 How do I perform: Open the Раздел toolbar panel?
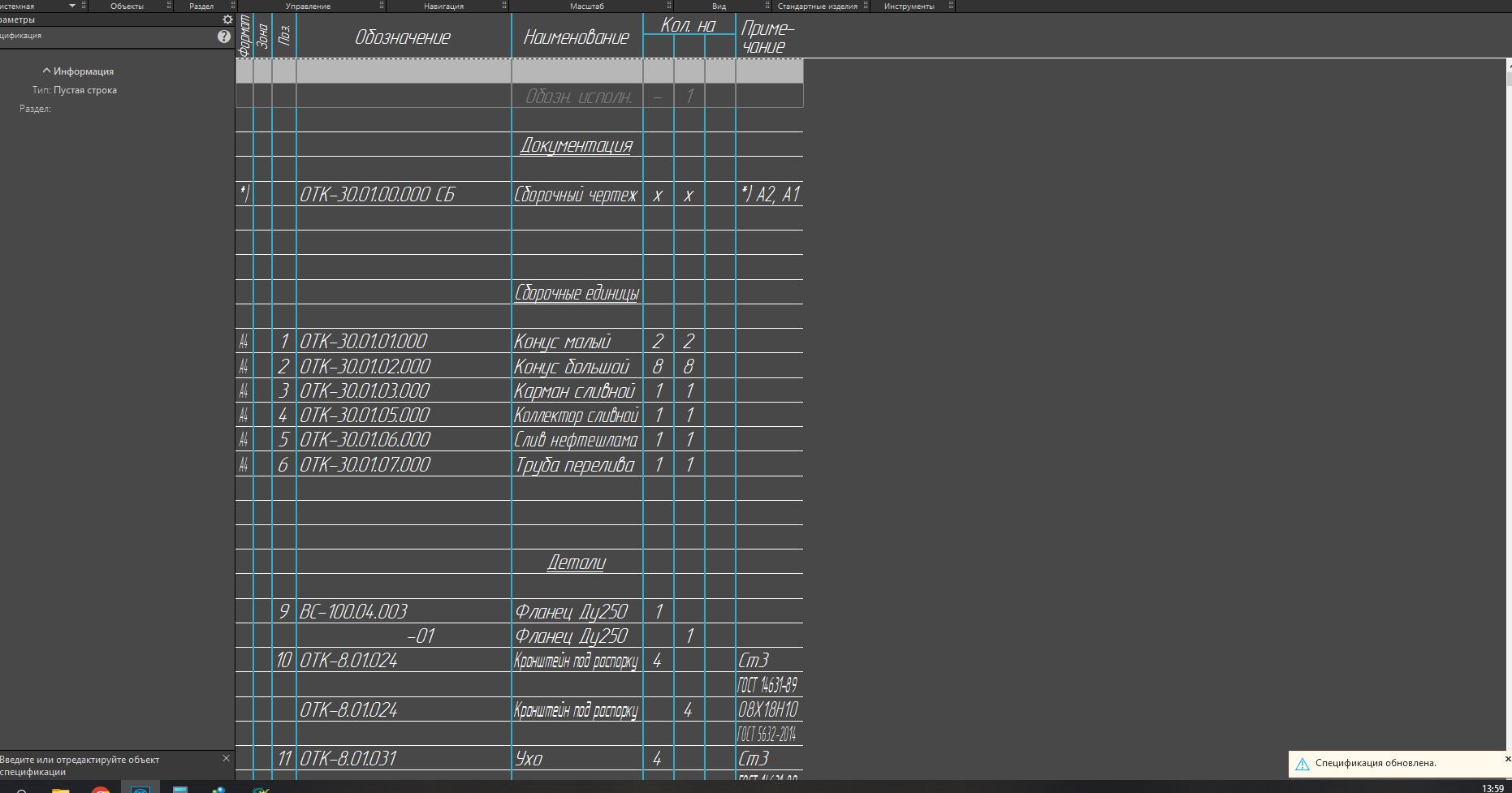click(x=201, y=6)
